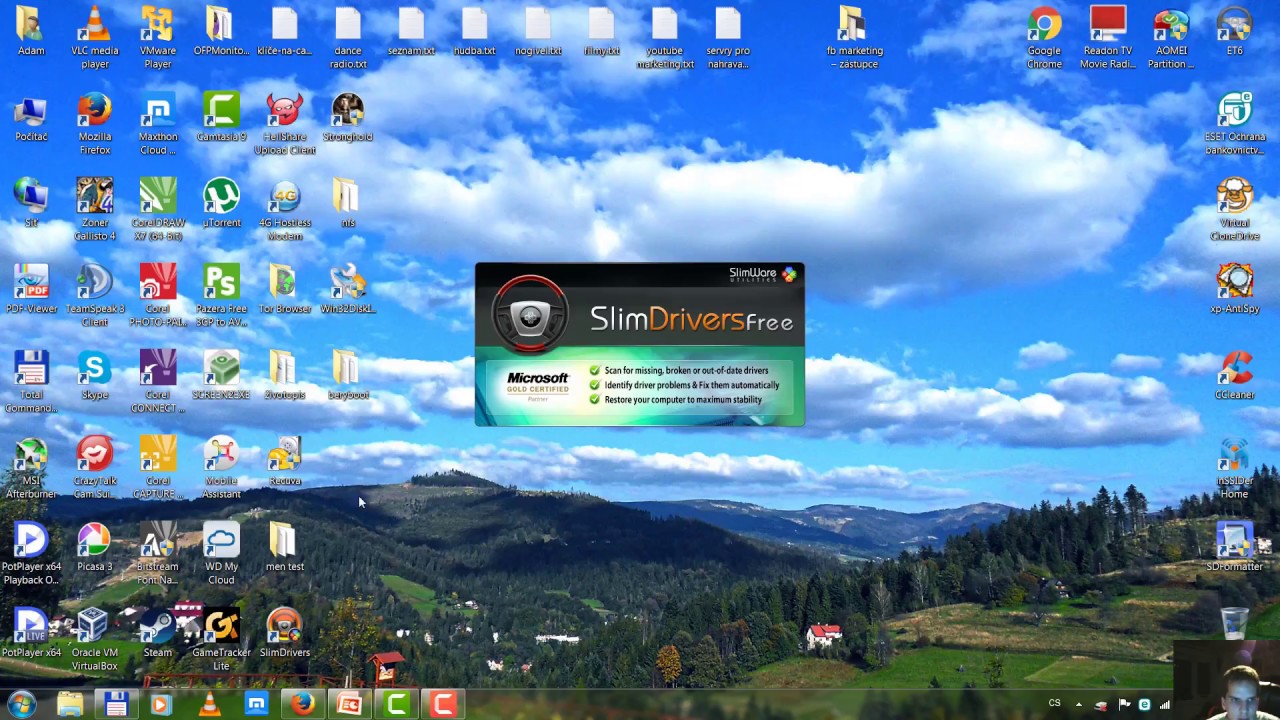Launch AOMEI Partition shortcut
The height and width of the screenshot is (720, 1280).
tap(1171, 38)
